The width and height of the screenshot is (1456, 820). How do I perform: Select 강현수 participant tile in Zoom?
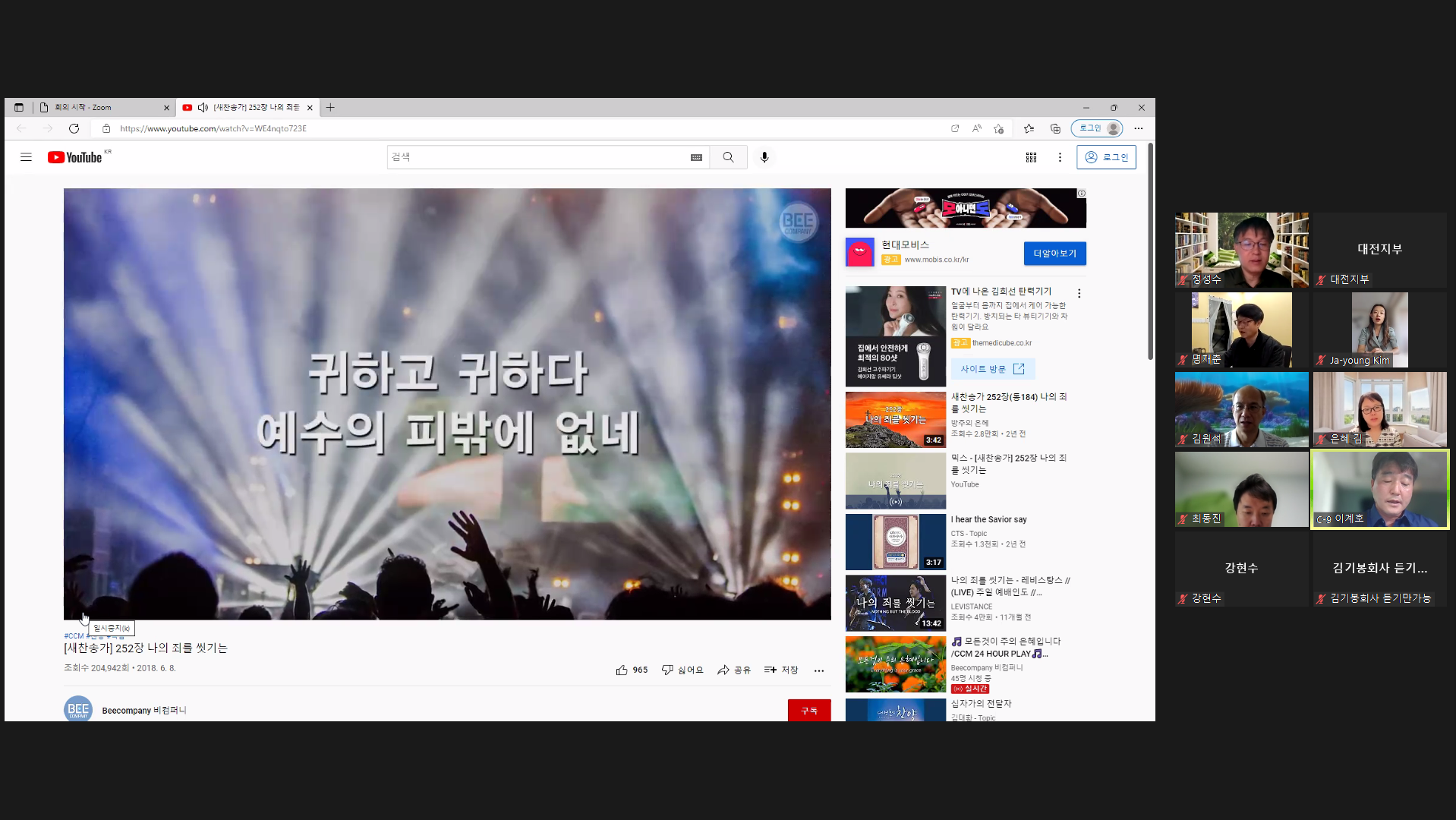pos(1242,569)
